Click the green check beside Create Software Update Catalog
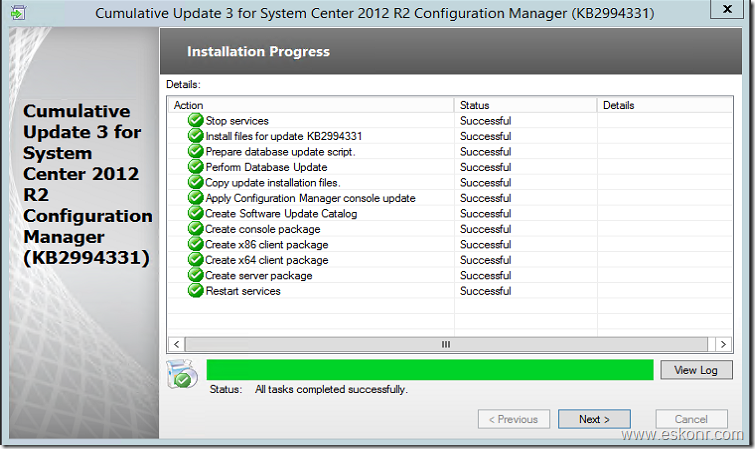 pos(195,213)
